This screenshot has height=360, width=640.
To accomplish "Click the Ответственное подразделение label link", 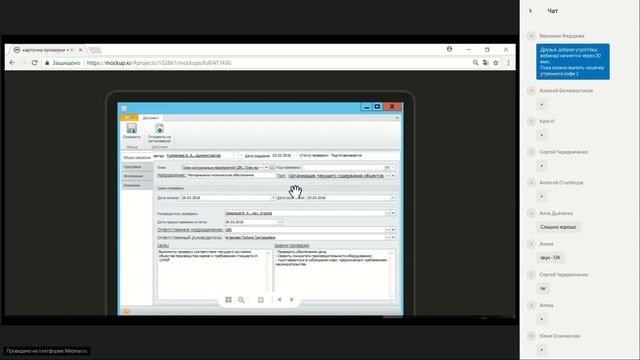I will [x=190, y=230].
